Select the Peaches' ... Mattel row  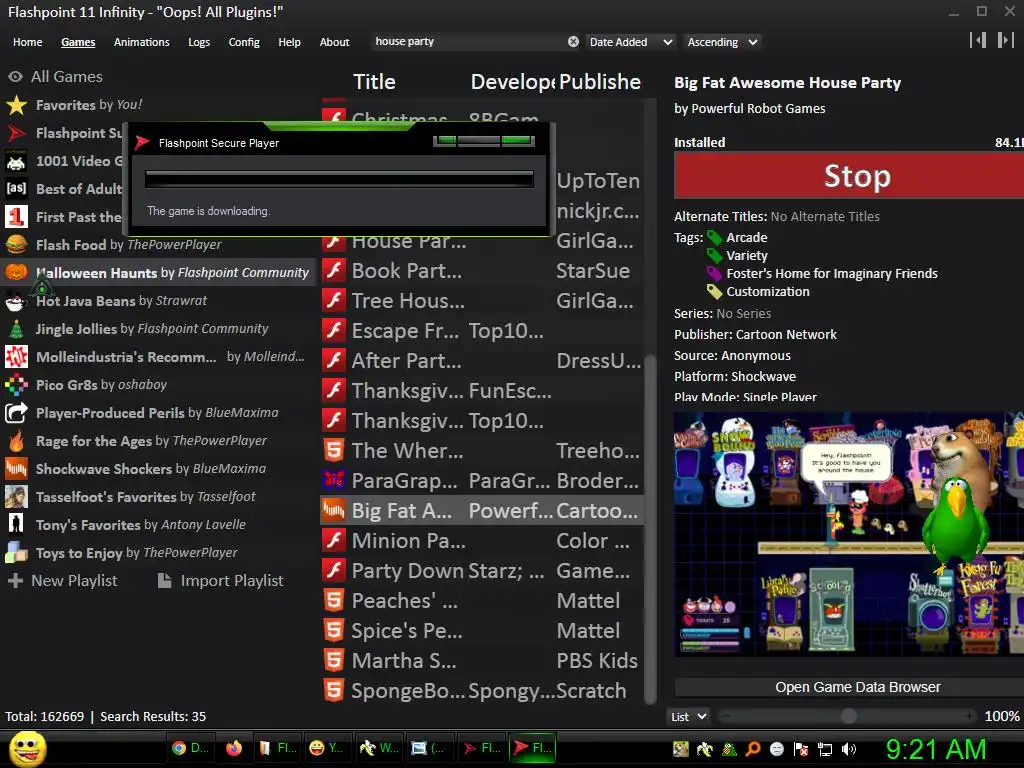(x=482, y=601)
